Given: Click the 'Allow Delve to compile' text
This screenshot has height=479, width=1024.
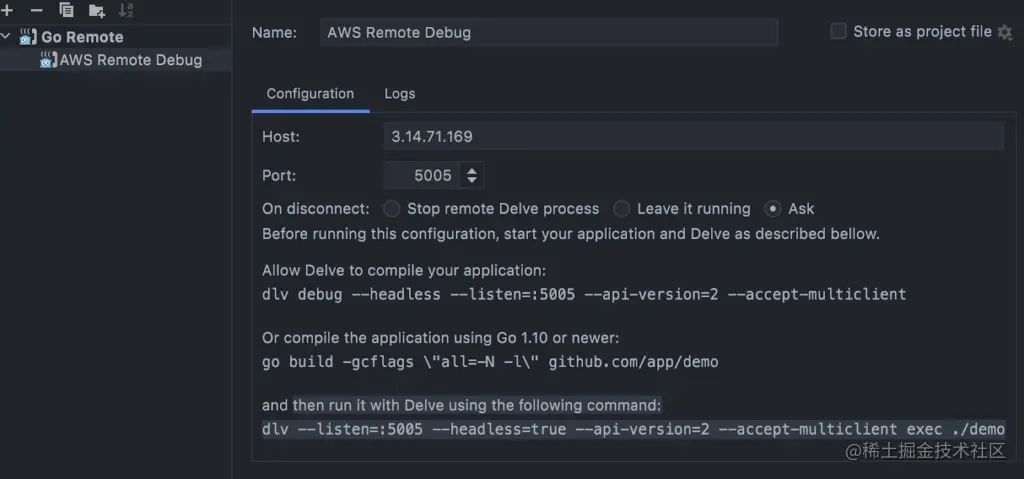Looking at the screenshot, I should coord(404,270).
